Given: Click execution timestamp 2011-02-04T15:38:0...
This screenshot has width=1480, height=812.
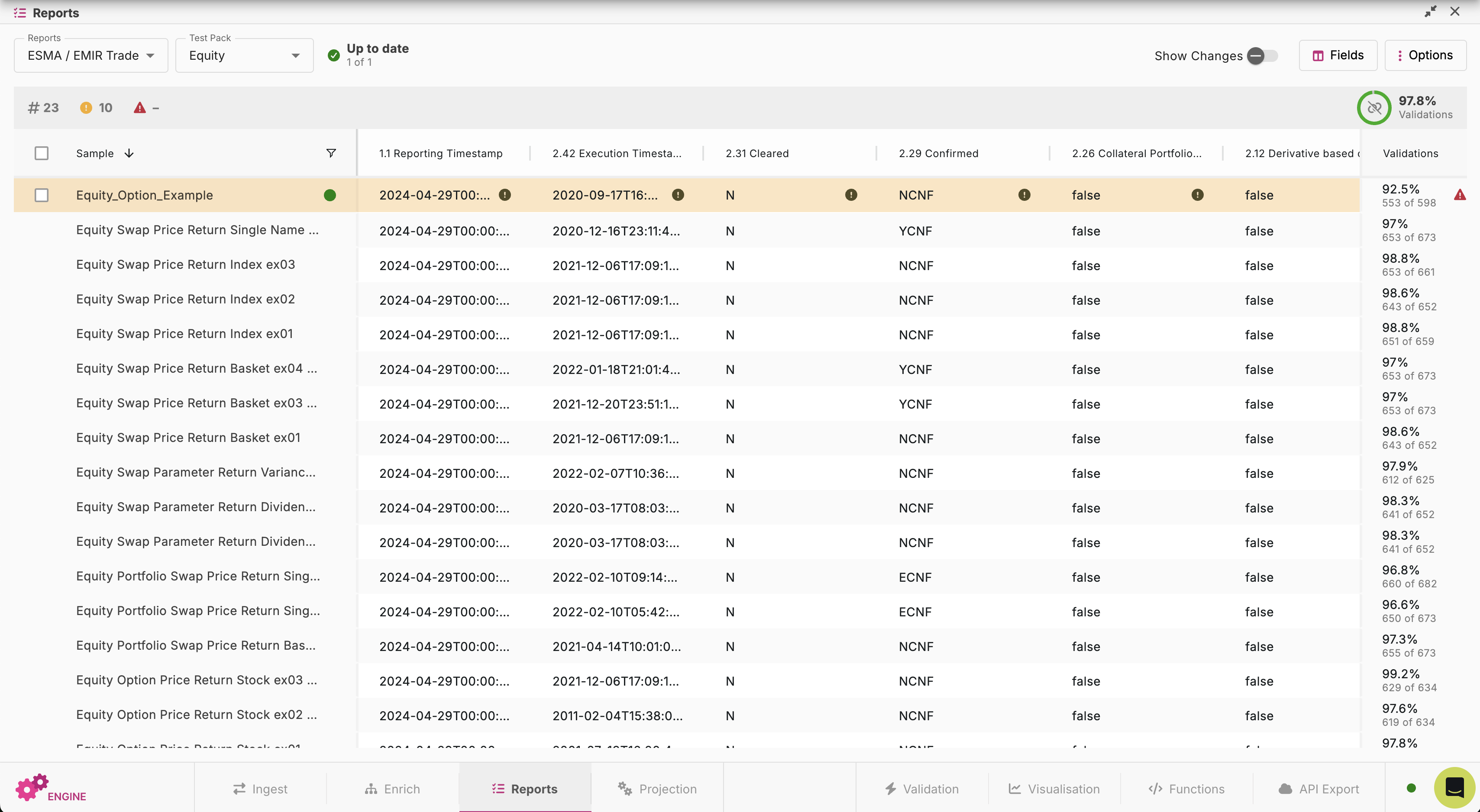Looking at the screenshot, I should point(617,715).
